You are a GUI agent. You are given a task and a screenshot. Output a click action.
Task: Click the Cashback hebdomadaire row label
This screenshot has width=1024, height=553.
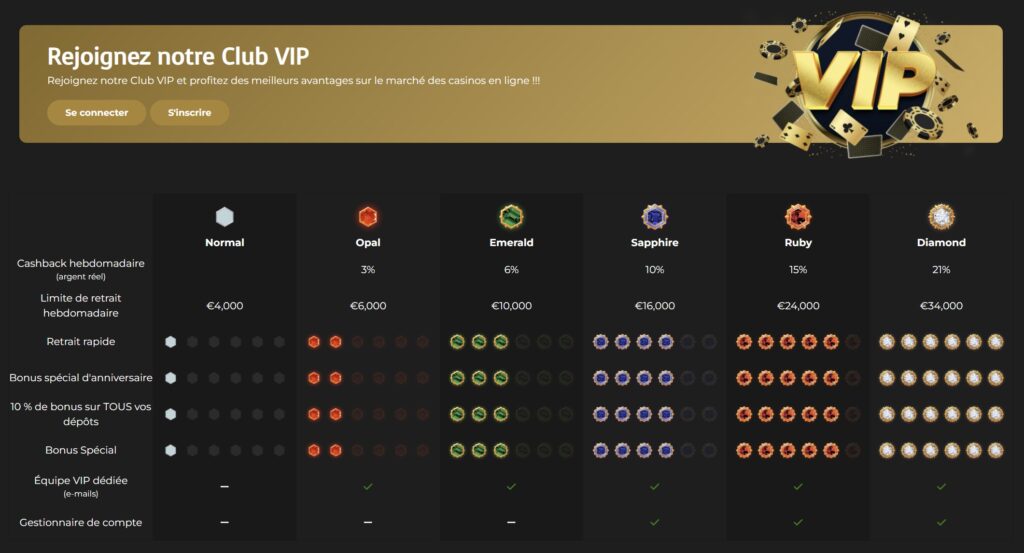[x=80, y=263]
